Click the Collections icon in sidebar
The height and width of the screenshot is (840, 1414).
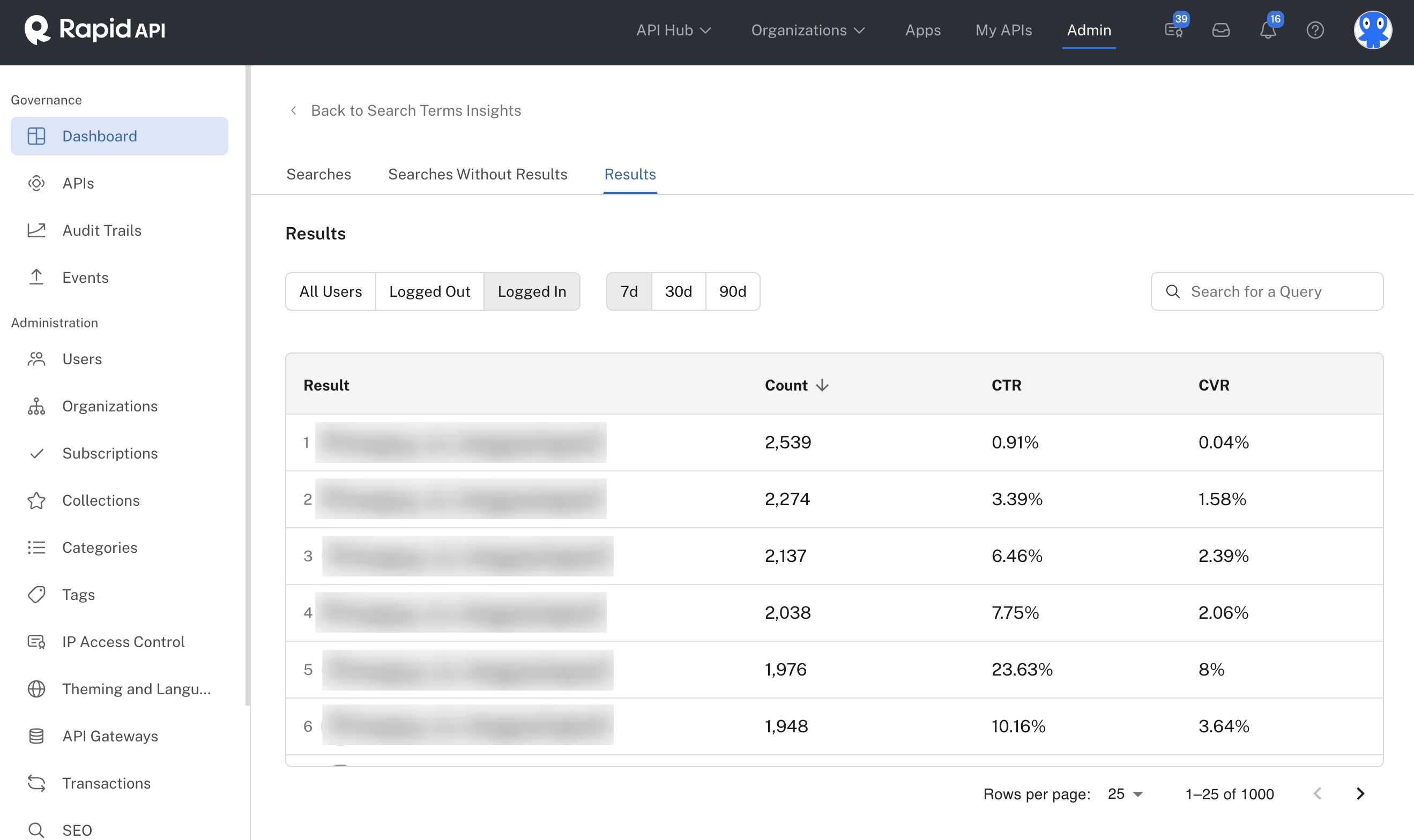point(37,500)
